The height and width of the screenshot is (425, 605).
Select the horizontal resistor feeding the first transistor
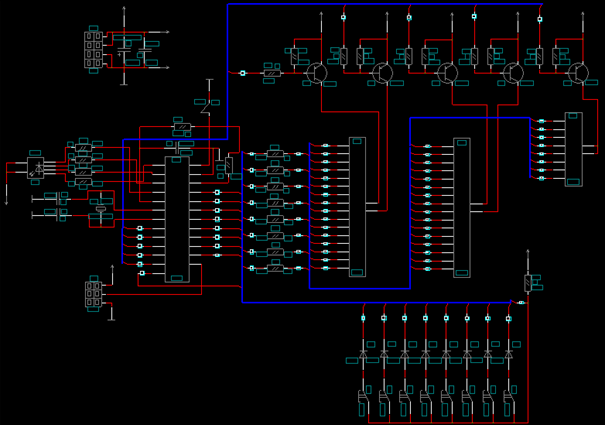[272, 73]
